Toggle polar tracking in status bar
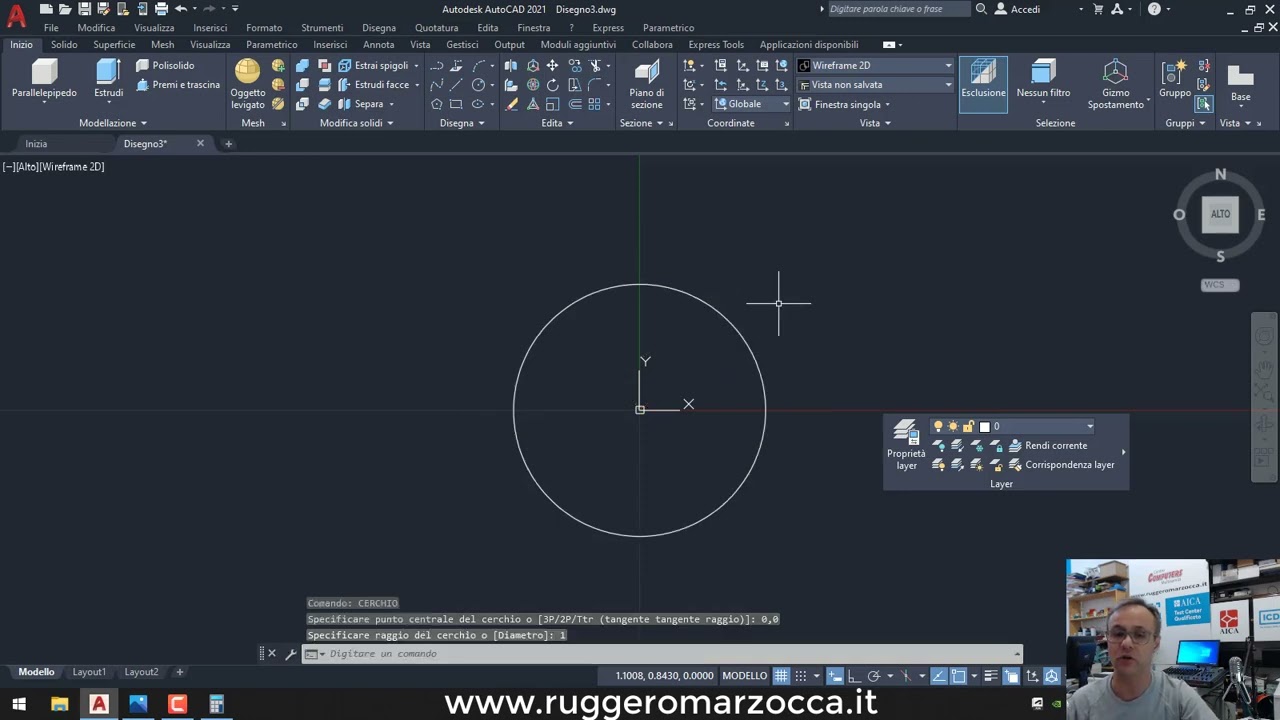Viewport: 1280px width, 720px height. (x=874, y=676)
